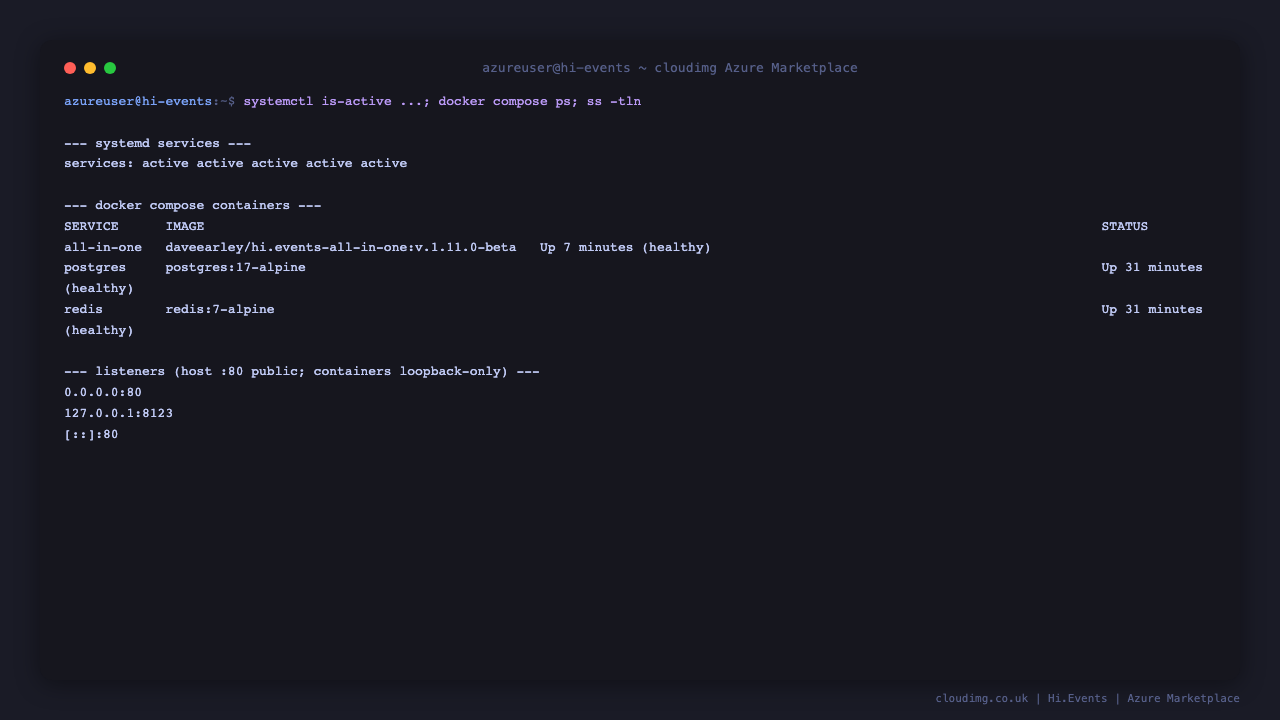
Task: Click the '--- listeners' heading line
Action: pos(302,371)
